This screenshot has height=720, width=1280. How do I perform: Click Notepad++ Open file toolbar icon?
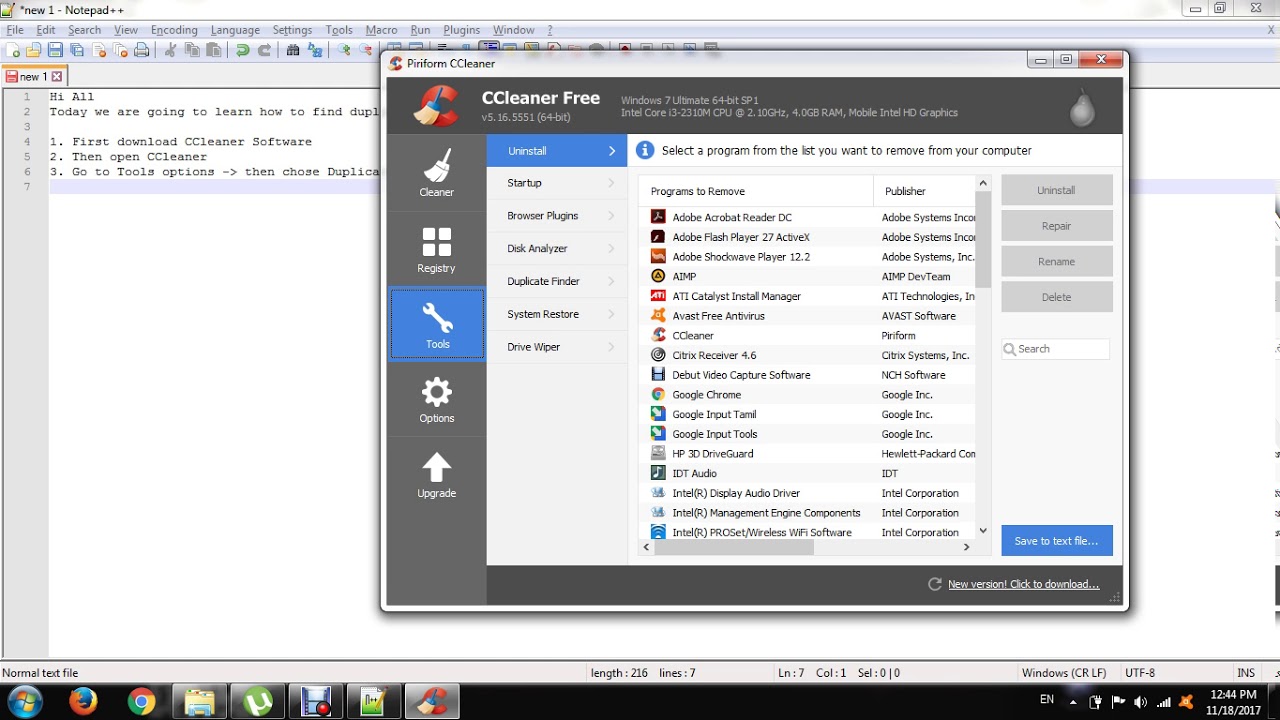pyautogui.click(x=34, y=50)
